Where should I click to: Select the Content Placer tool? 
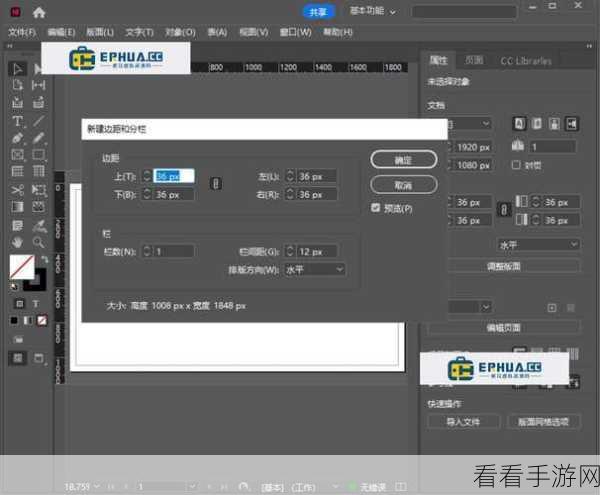pos(38,103)
